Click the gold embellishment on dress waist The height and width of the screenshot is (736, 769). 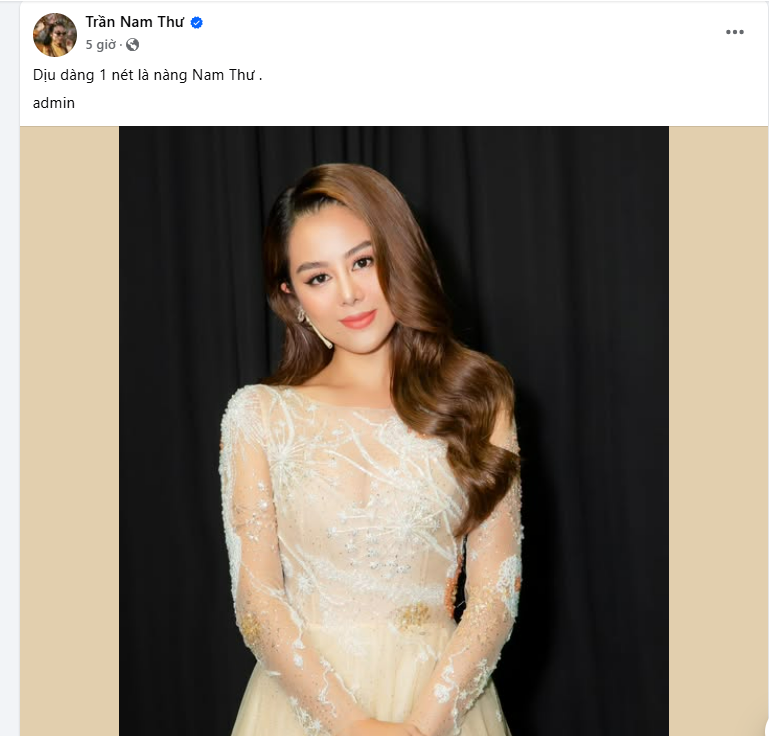coord(412,617)
